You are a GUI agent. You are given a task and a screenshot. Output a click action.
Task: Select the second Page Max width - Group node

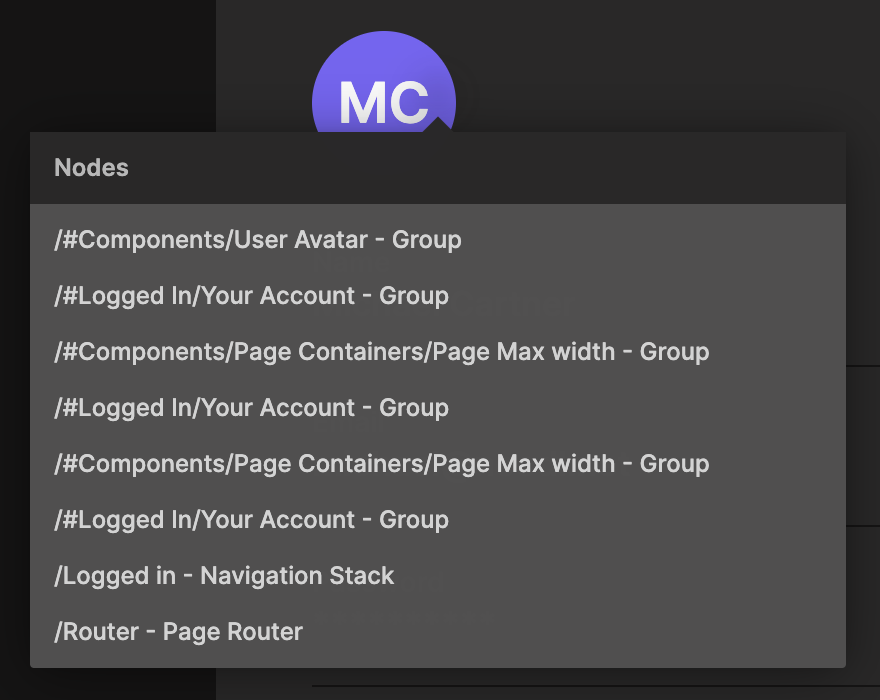tap(382, 464)
